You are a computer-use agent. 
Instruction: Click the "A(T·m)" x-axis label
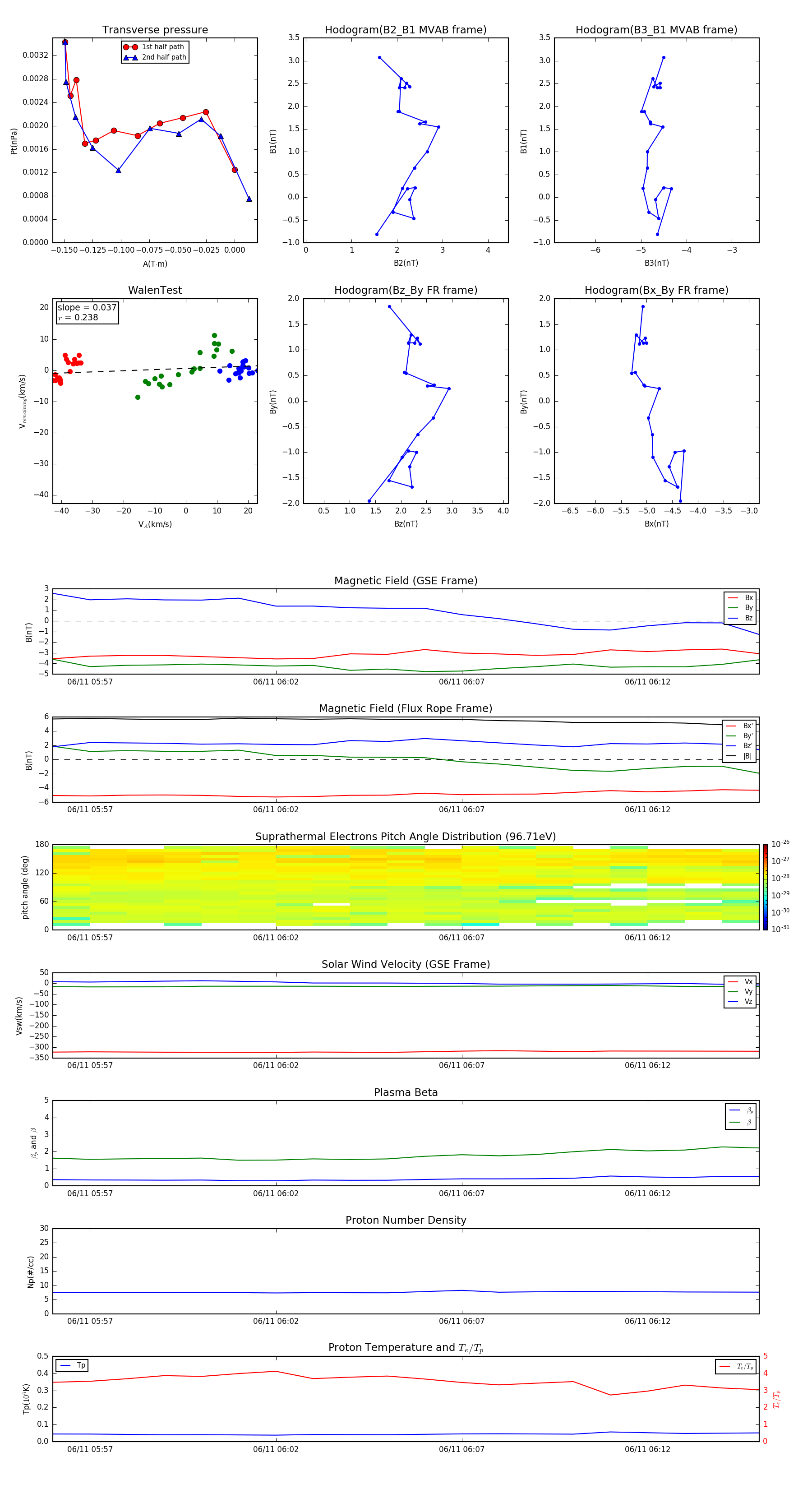coord(155,264)
